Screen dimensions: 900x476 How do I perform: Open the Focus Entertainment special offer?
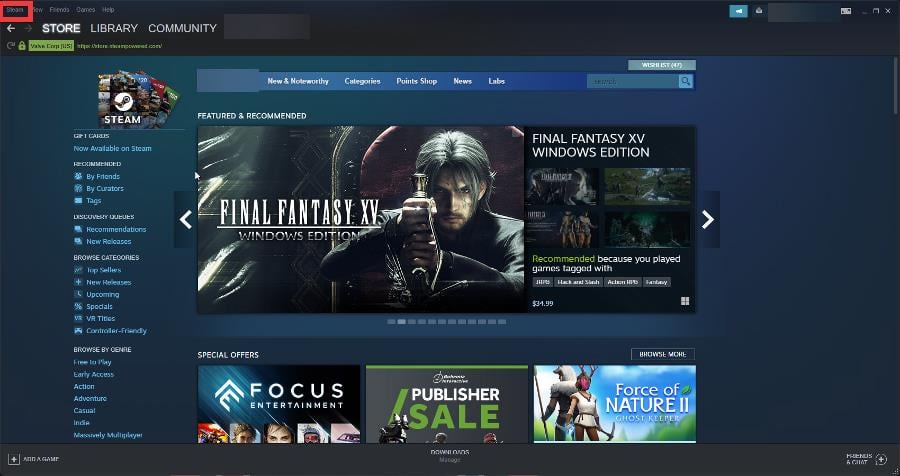pyautogui.click(x=279, y=404)
